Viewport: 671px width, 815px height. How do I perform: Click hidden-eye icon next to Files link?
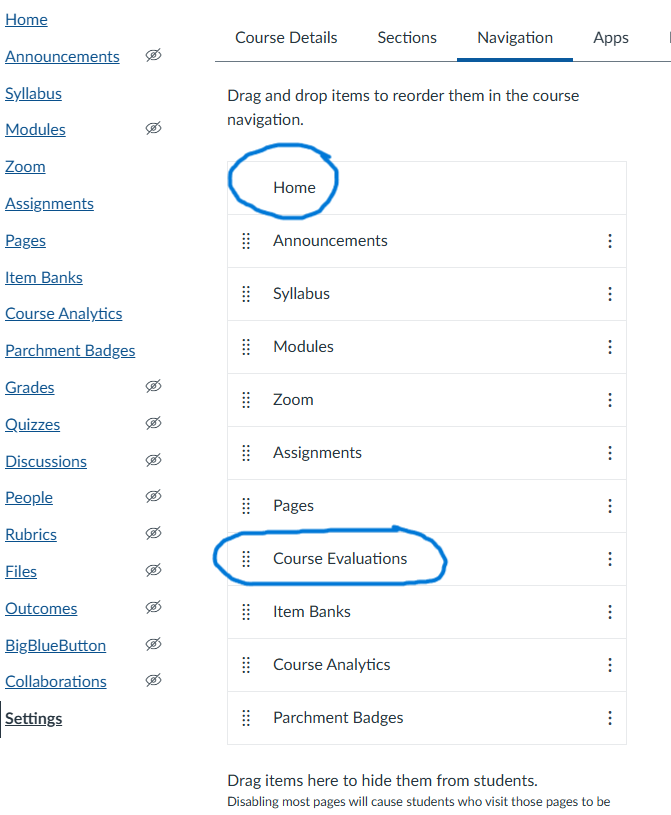pos(153,571)
